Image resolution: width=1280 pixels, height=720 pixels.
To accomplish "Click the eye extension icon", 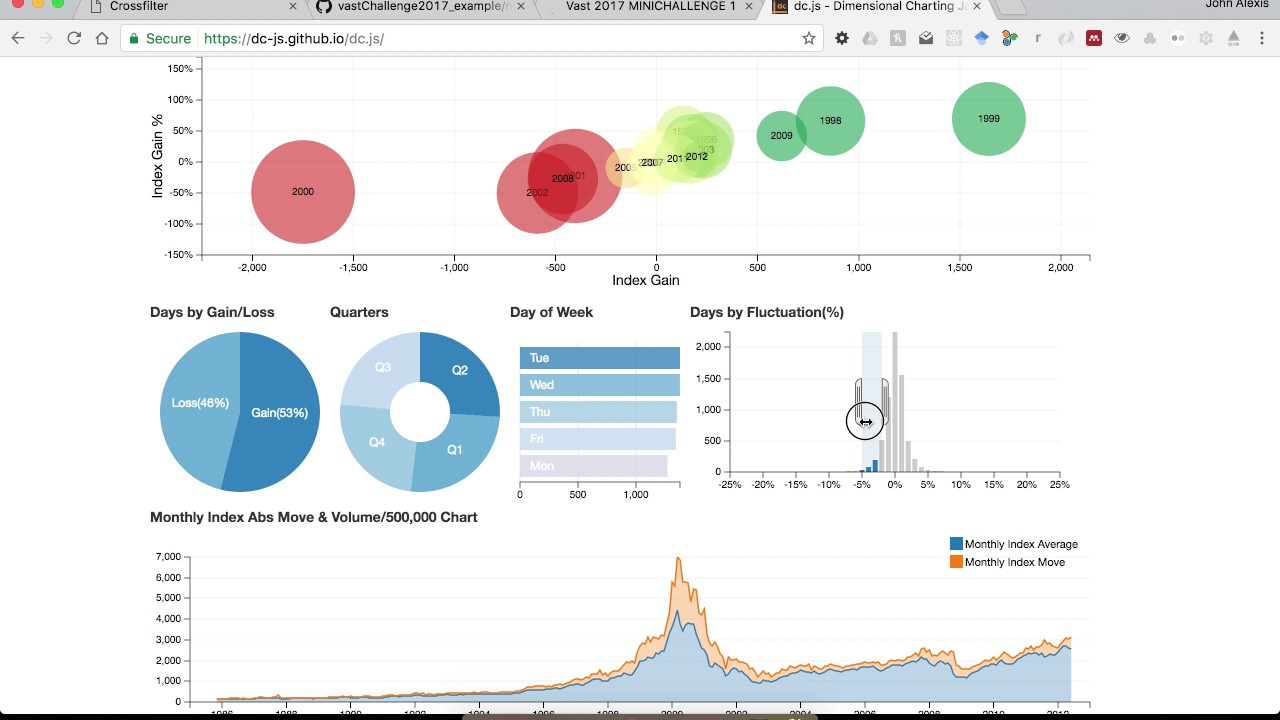I will [1122, 38].
